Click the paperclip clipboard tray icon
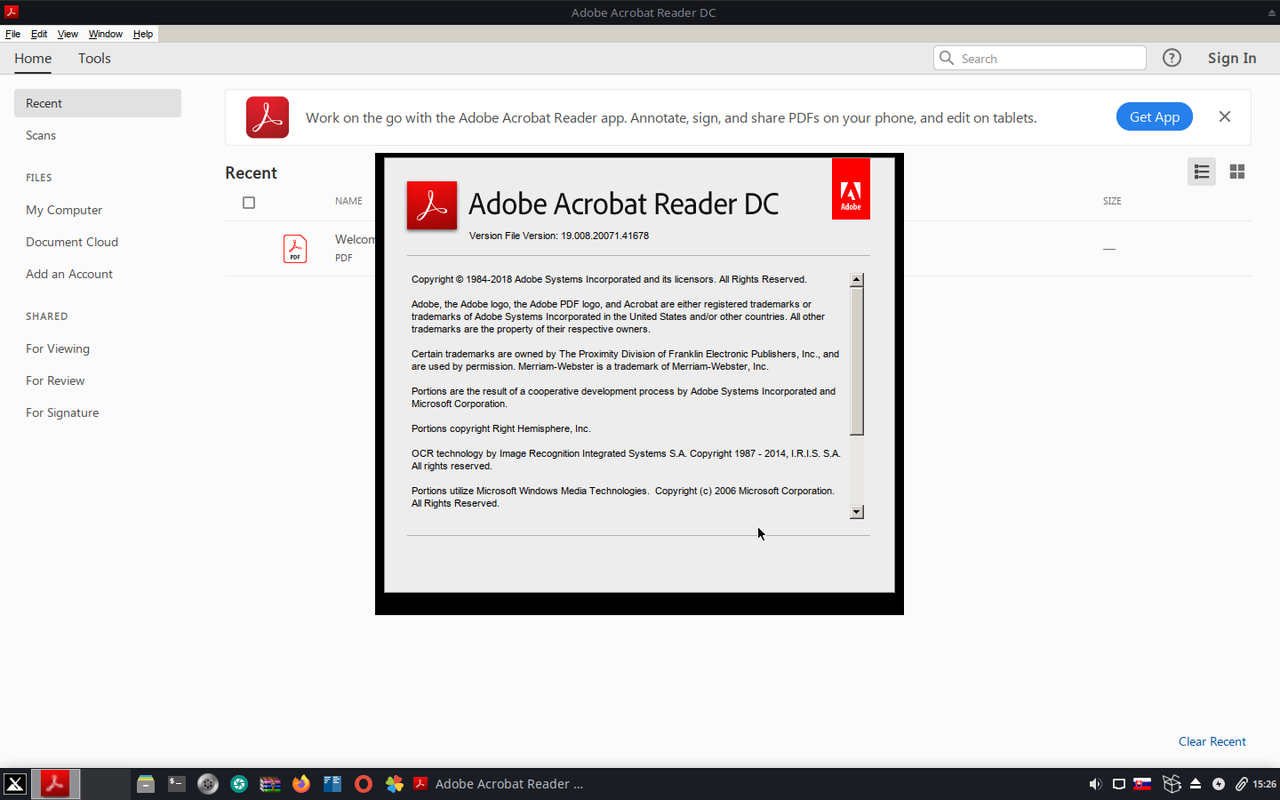 point(1242,784)
